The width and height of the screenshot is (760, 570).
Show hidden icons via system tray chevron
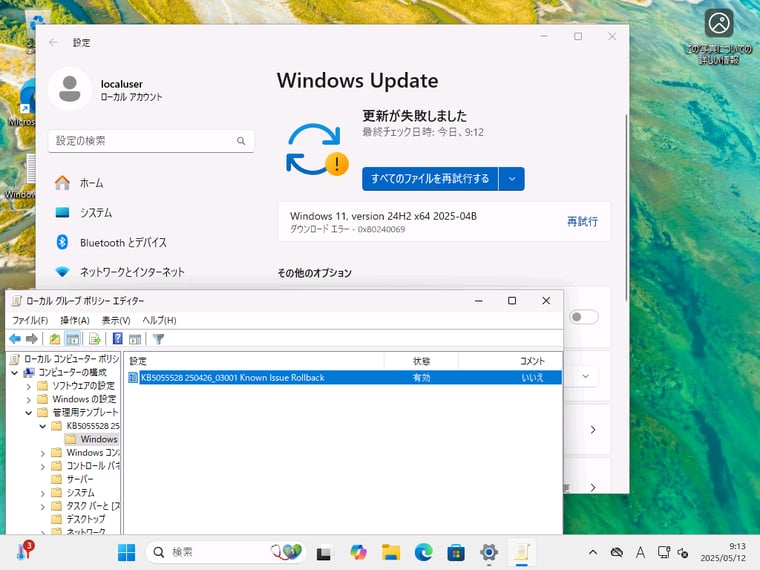pyautogui.click(x=592, y=552)
